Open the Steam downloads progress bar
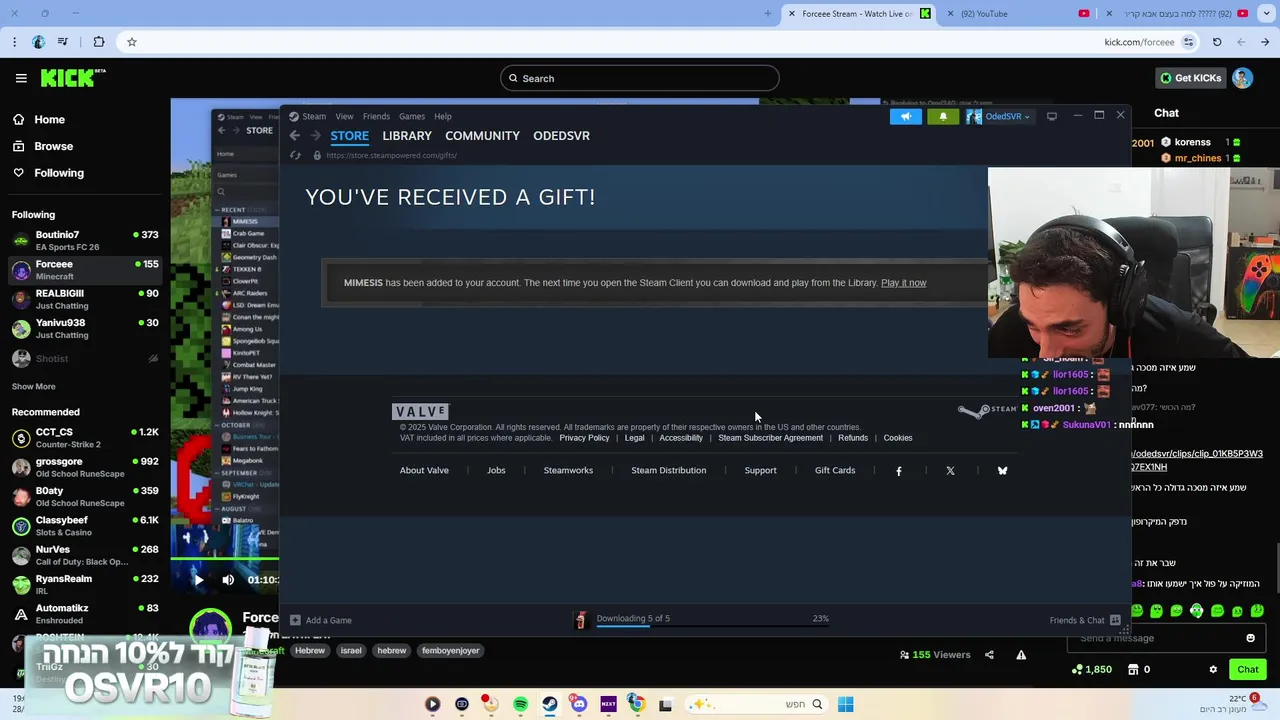This screenshot has height=720, width=1280. coord(712,624)
